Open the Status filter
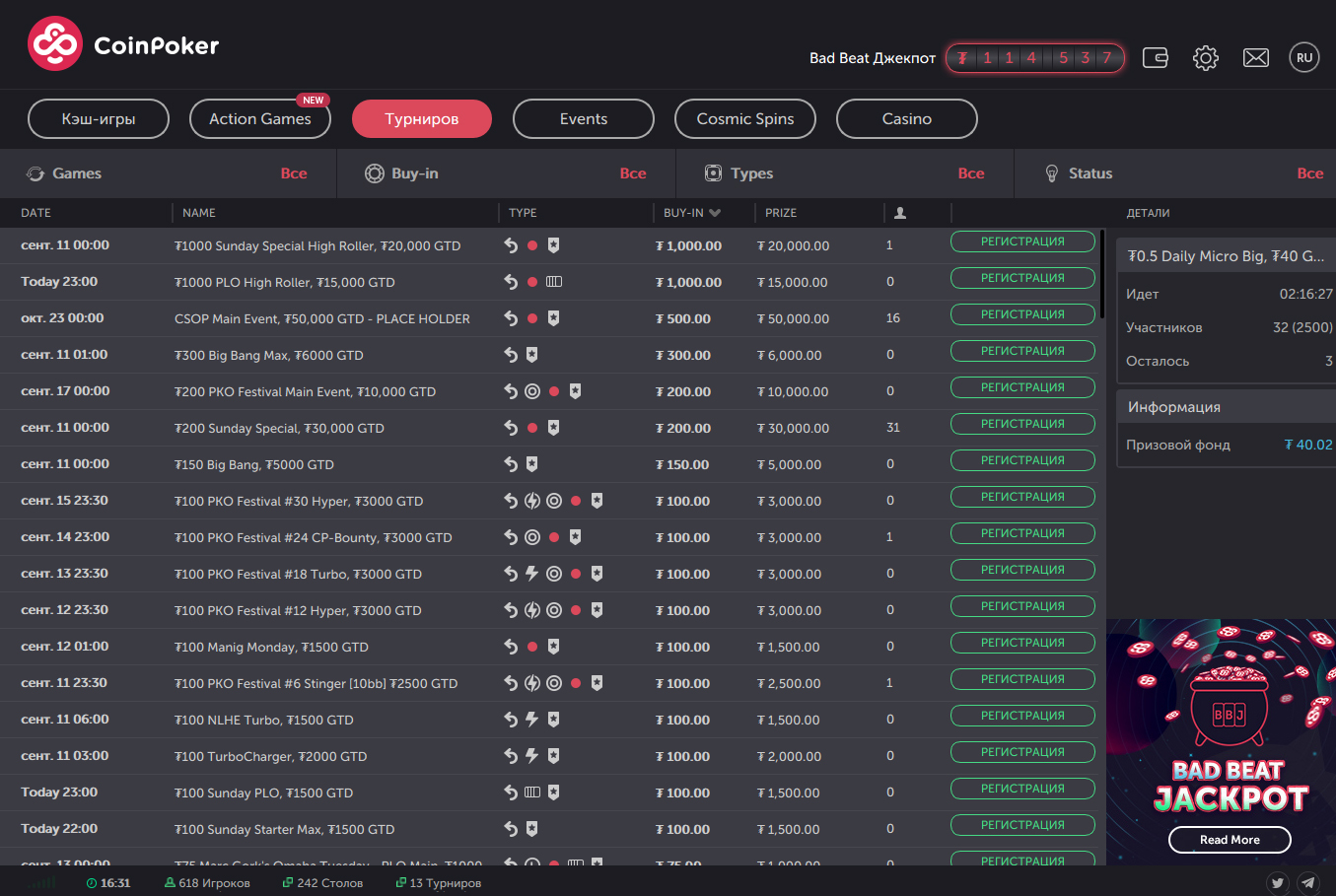This screenshot has height=896, width=1336. click(1182, 173)
